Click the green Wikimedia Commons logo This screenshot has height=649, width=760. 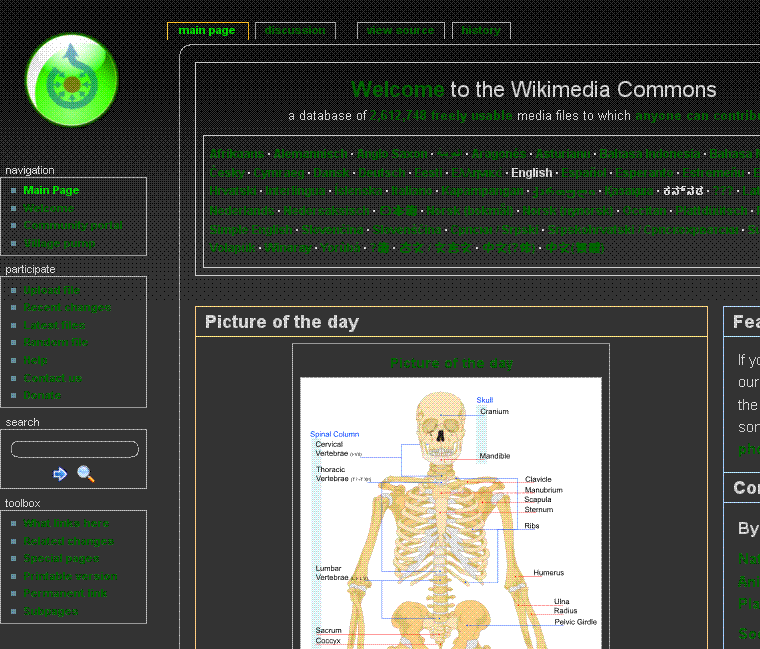coord(72,80)
